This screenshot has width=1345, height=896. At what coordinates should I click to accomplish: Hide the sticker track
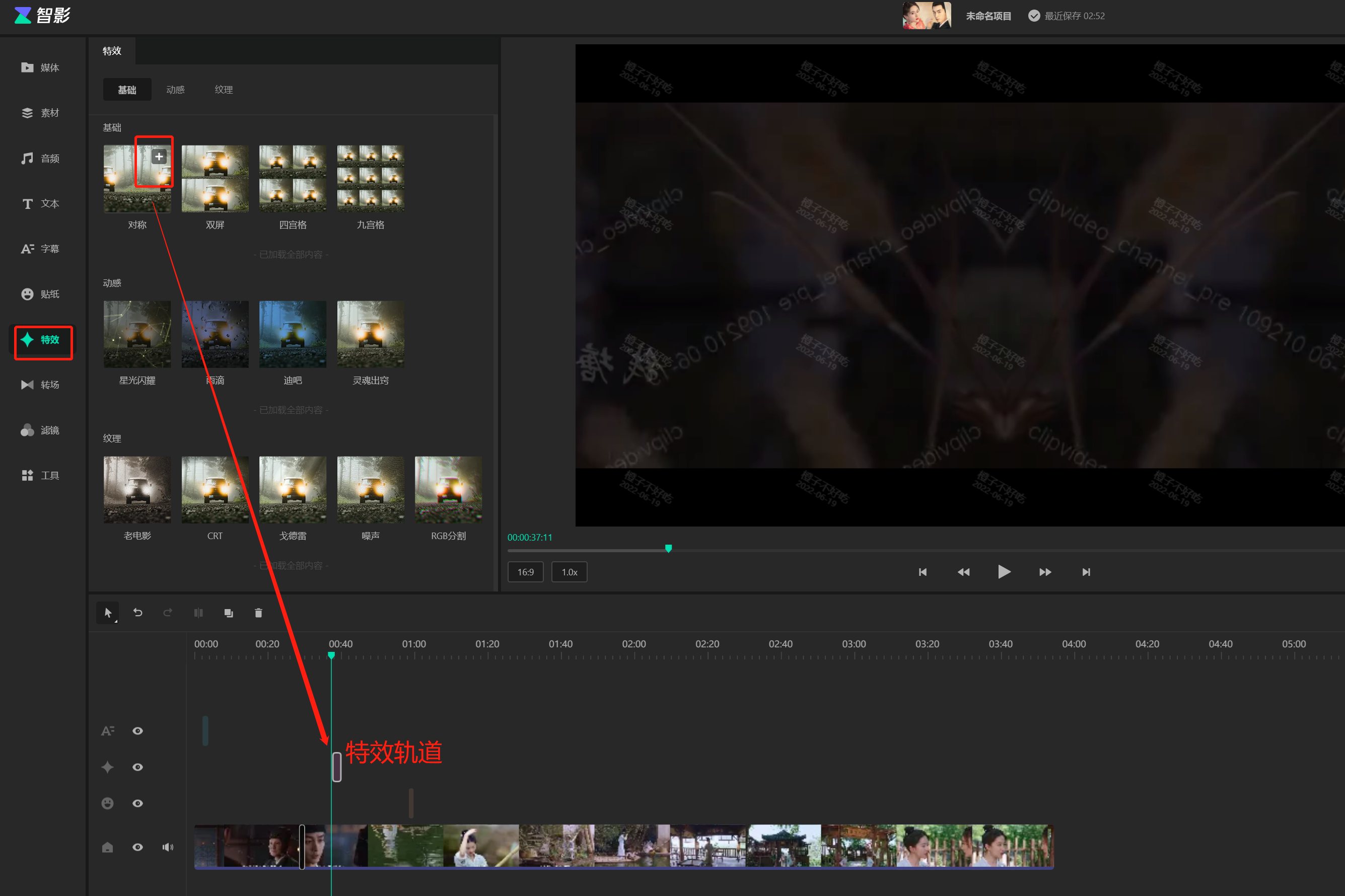click(138, 803)
